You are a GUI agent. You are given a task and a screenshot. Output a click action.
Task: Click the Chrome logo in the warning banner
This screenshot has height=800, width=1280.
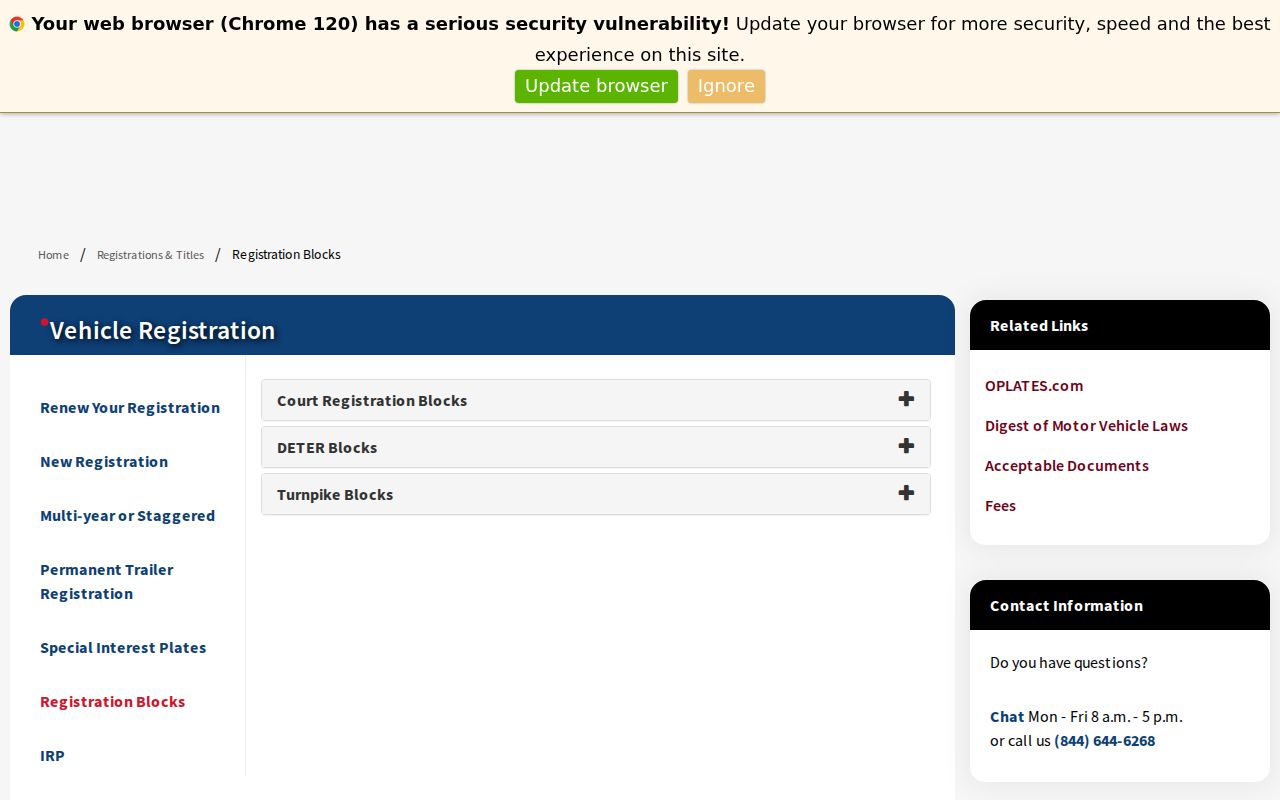click(17, 24)
